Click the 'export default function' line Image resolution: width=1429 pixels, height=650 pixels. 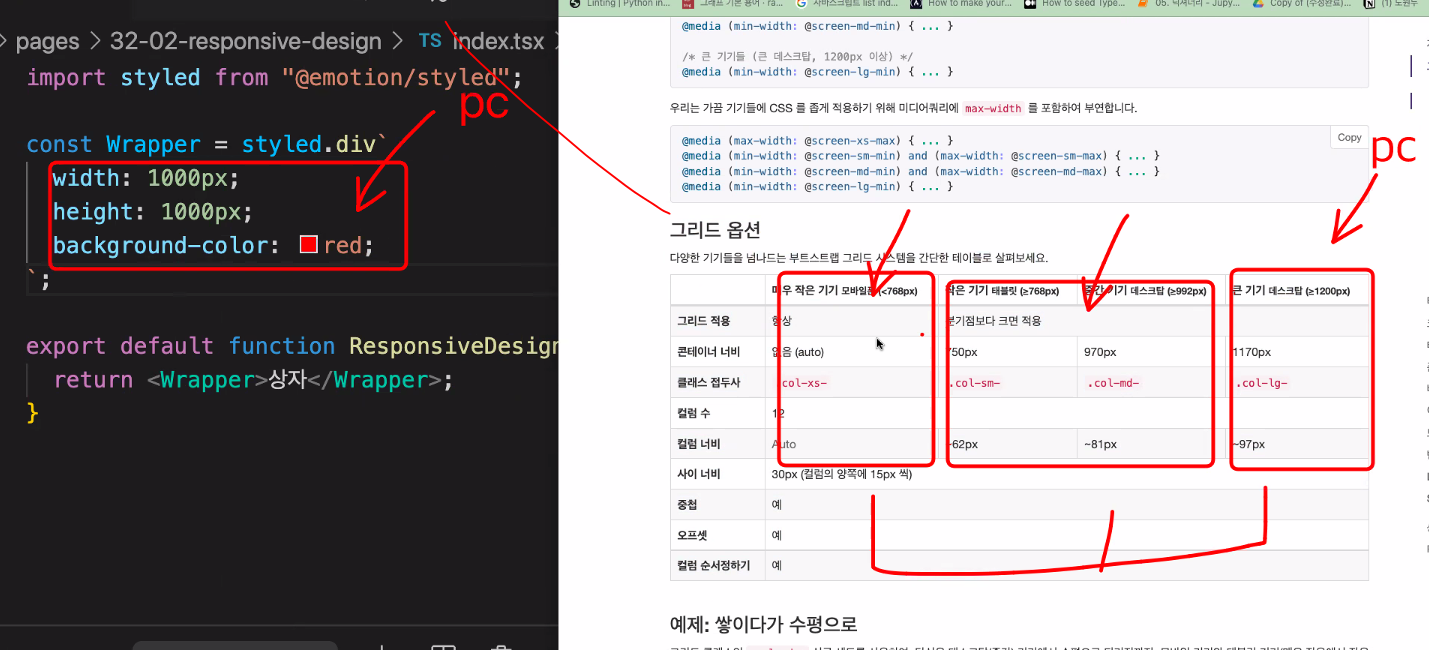pos(292,346)
